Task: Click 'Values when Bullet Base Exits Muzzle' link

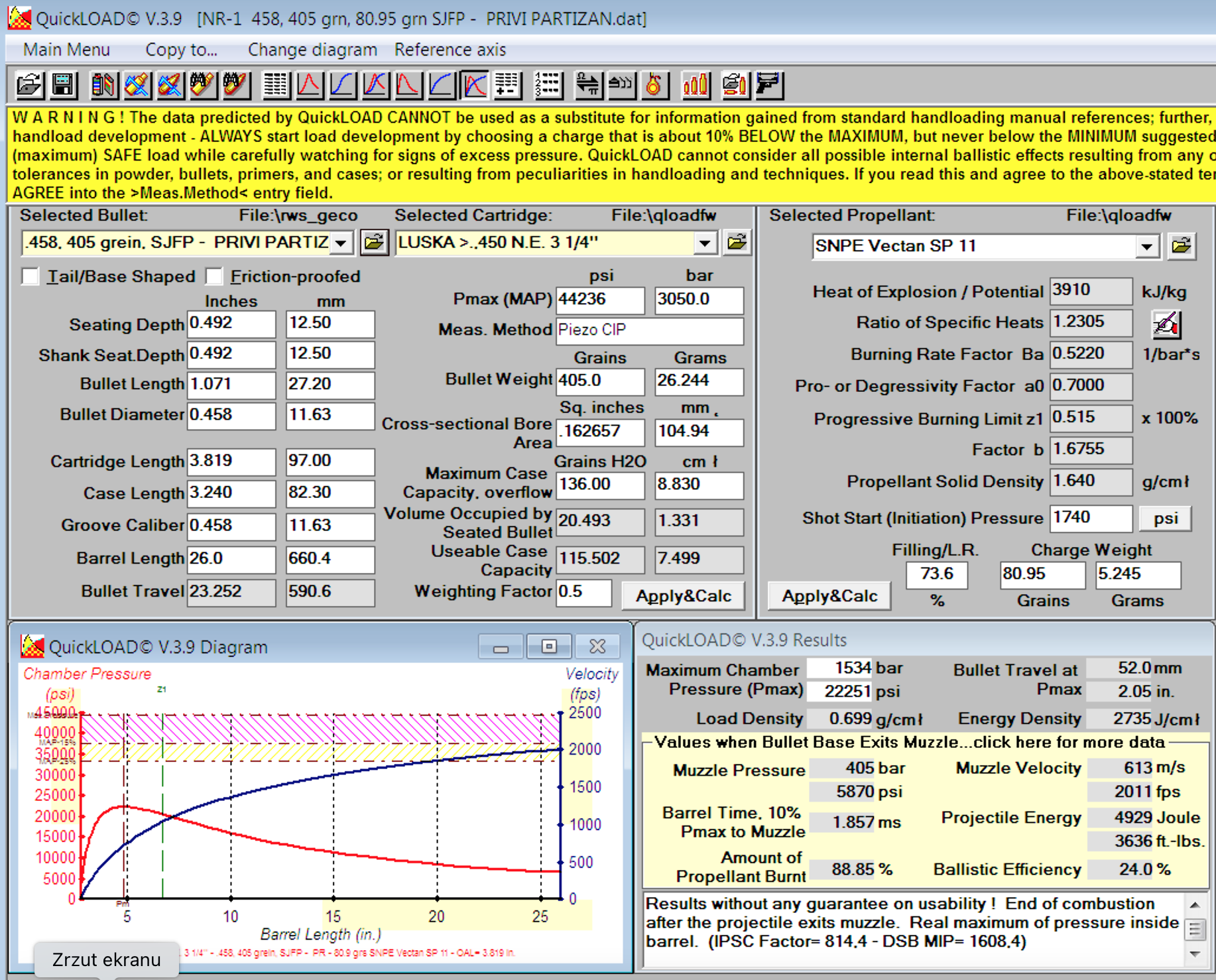Action: click(x=909, y=742)
